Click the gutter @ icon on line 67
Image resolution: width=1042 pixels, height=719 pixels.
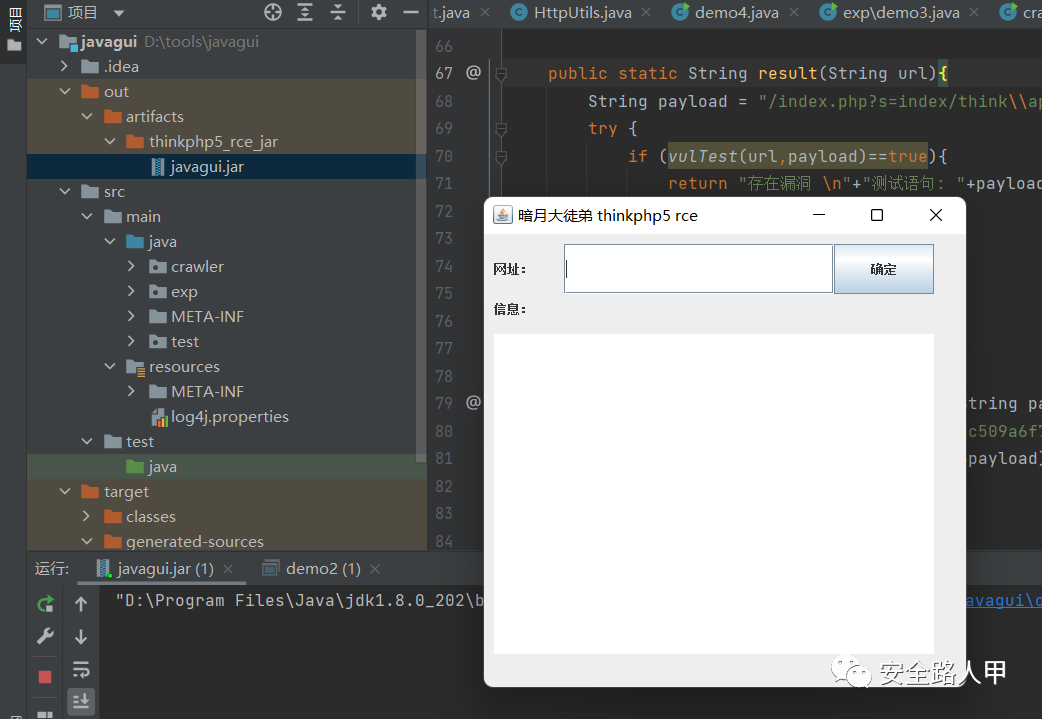(x=473, y=72)
